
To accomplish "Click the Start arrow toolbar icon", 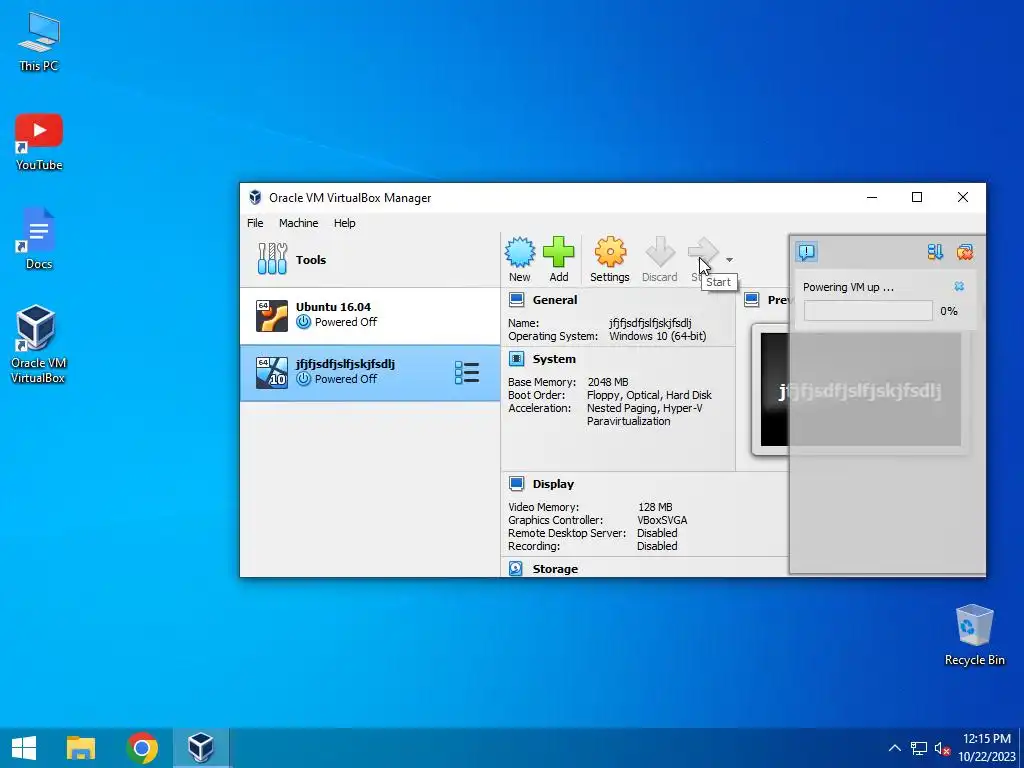I will 703,252.
